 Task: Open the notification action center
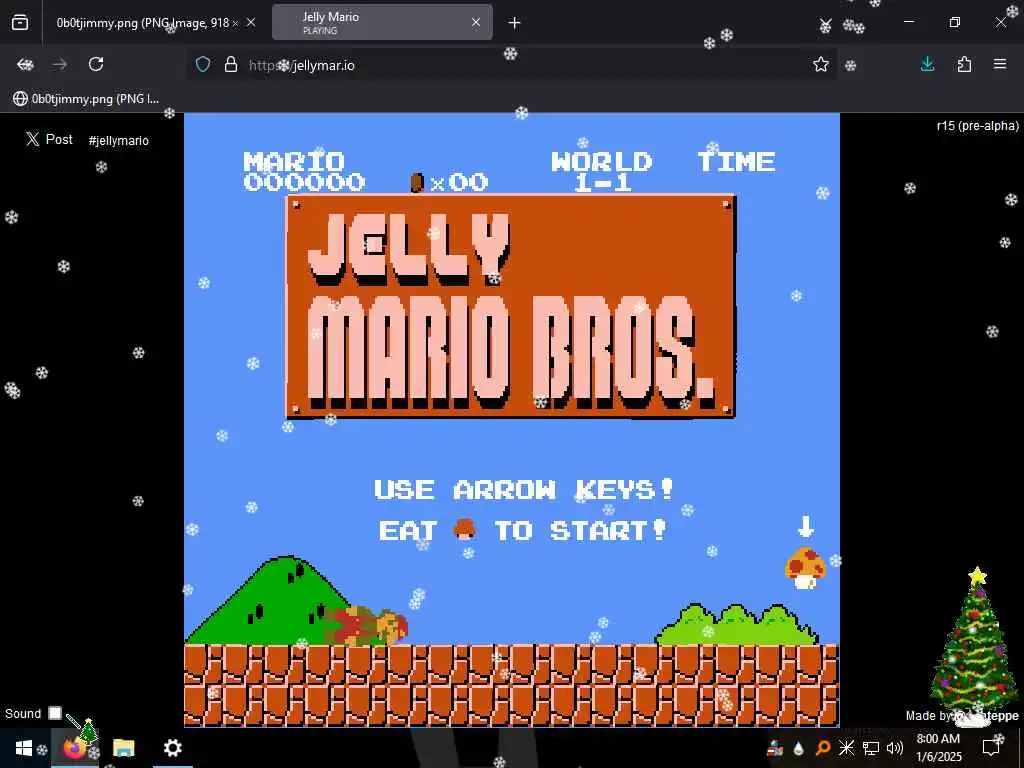click(991, 748)
